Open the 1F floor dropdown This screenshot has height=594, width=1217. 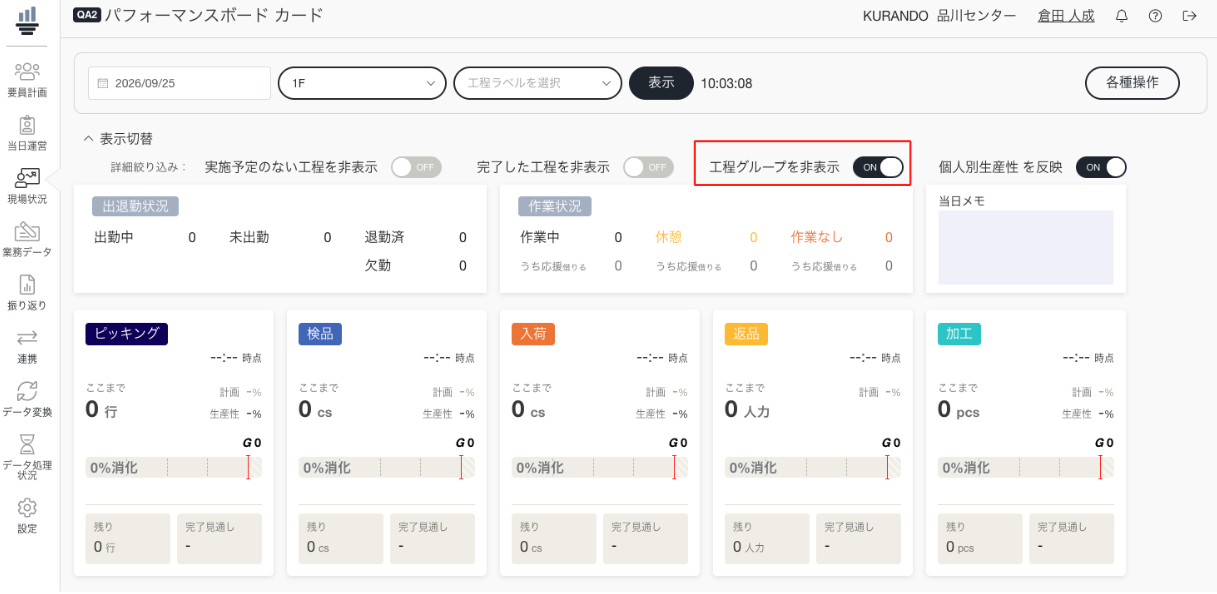362,83
